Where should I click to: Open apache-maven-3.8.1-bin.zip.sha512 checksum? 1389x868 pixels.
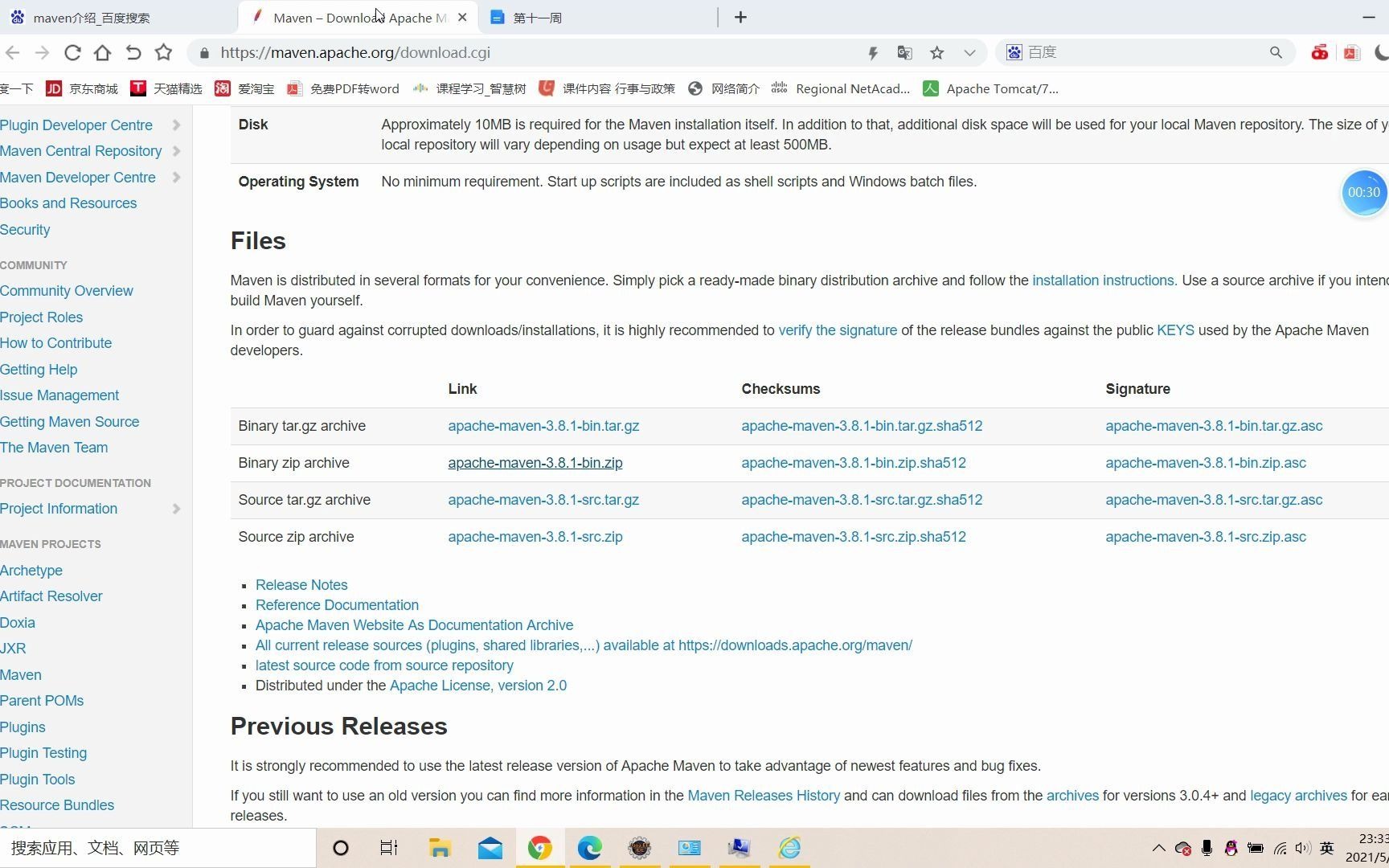coord(854,463)
